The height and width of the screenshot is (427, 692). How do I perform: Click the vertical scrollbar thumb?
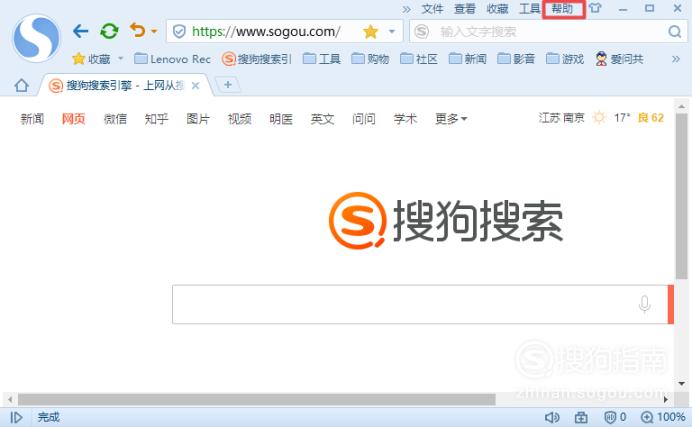[x=681, y=196]
